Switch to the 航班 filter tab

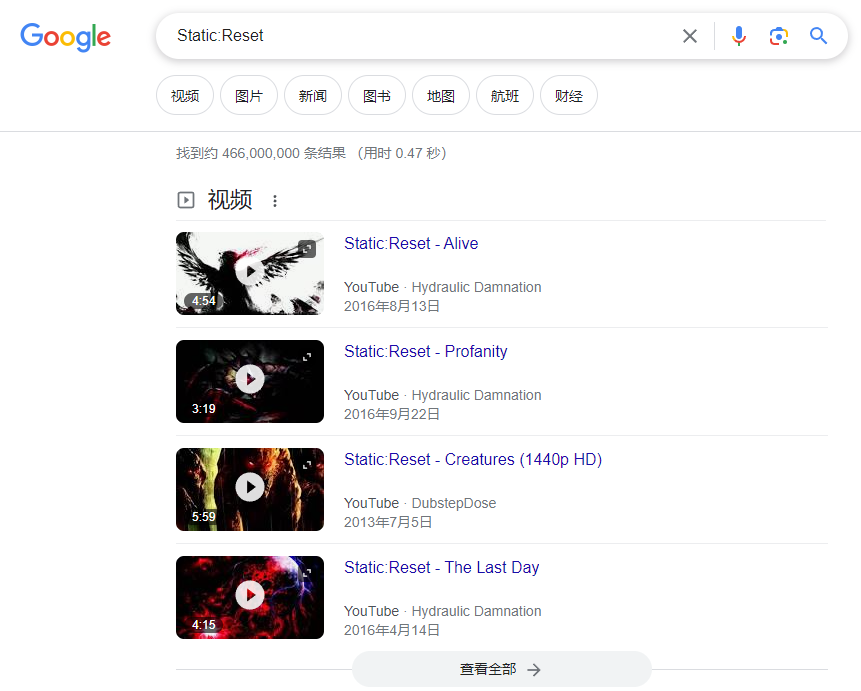click(x=505, y=96)
